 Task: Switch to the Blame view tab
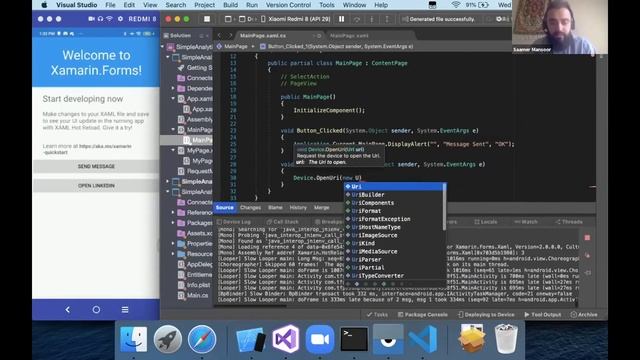coord(275,207)
